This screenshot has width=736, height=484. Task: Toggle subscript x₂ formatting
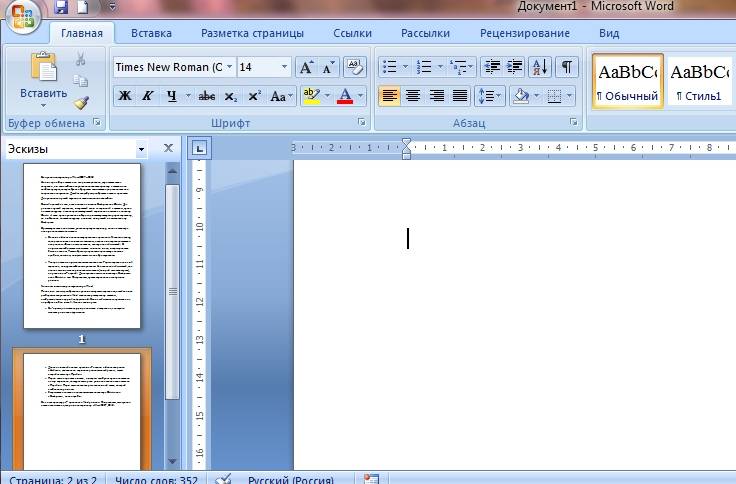pos(230,96)
